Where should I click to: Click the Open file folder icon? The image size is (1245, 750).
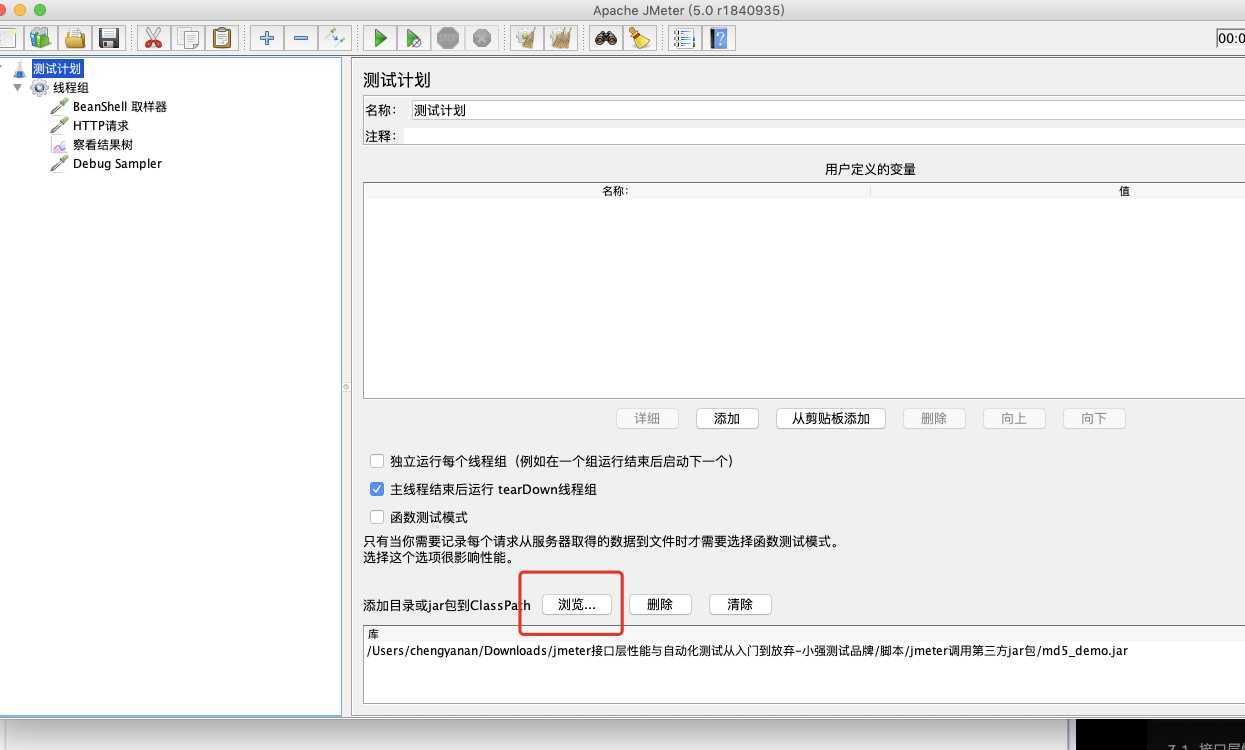tap(74, 38)
